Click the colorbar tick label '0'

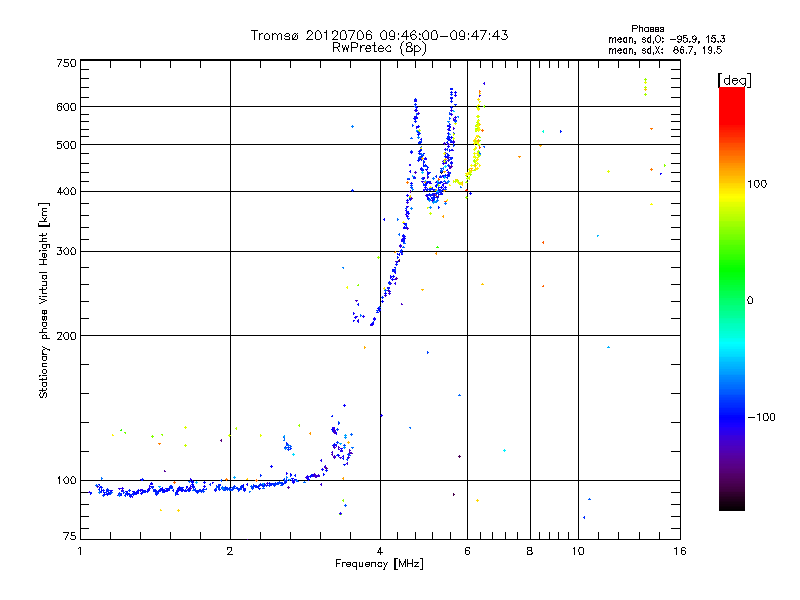click(750, 301)
